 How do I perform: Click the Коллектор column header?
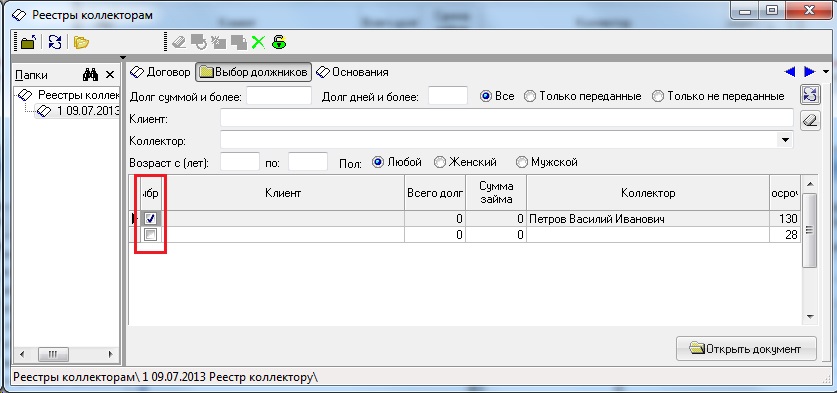click(x=648, y=193)
